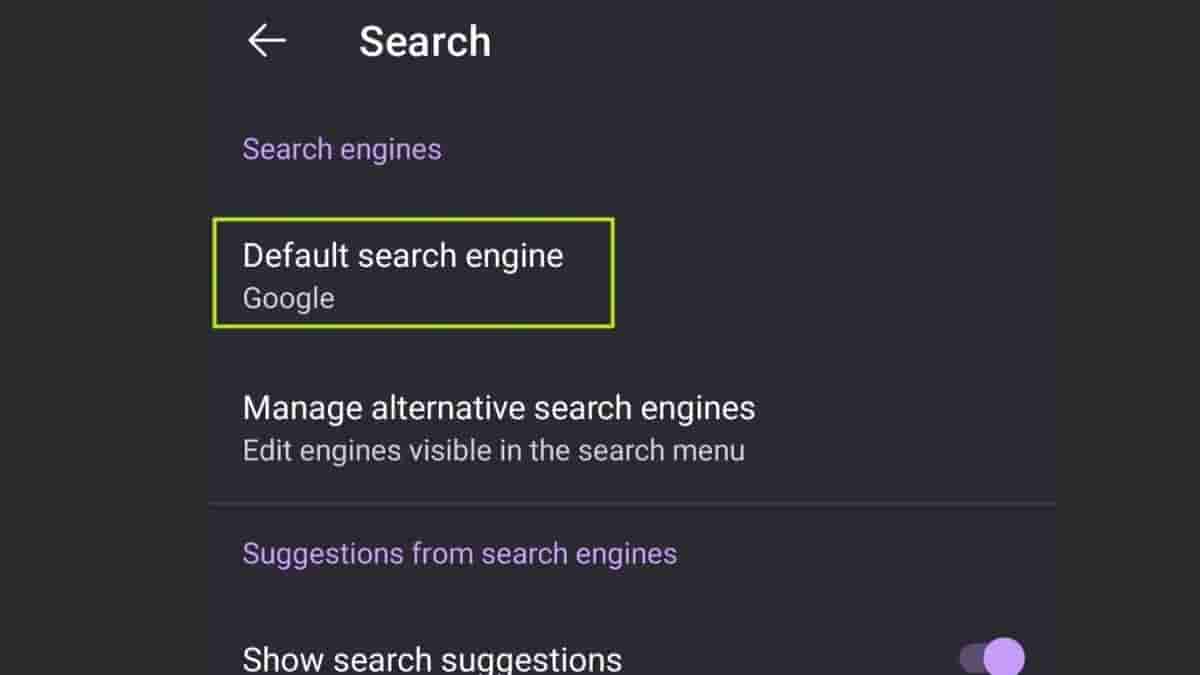Click the Google value under default engine
Image resolution: width=1200 pixels, height=675 pixels.
click(288, 299)
